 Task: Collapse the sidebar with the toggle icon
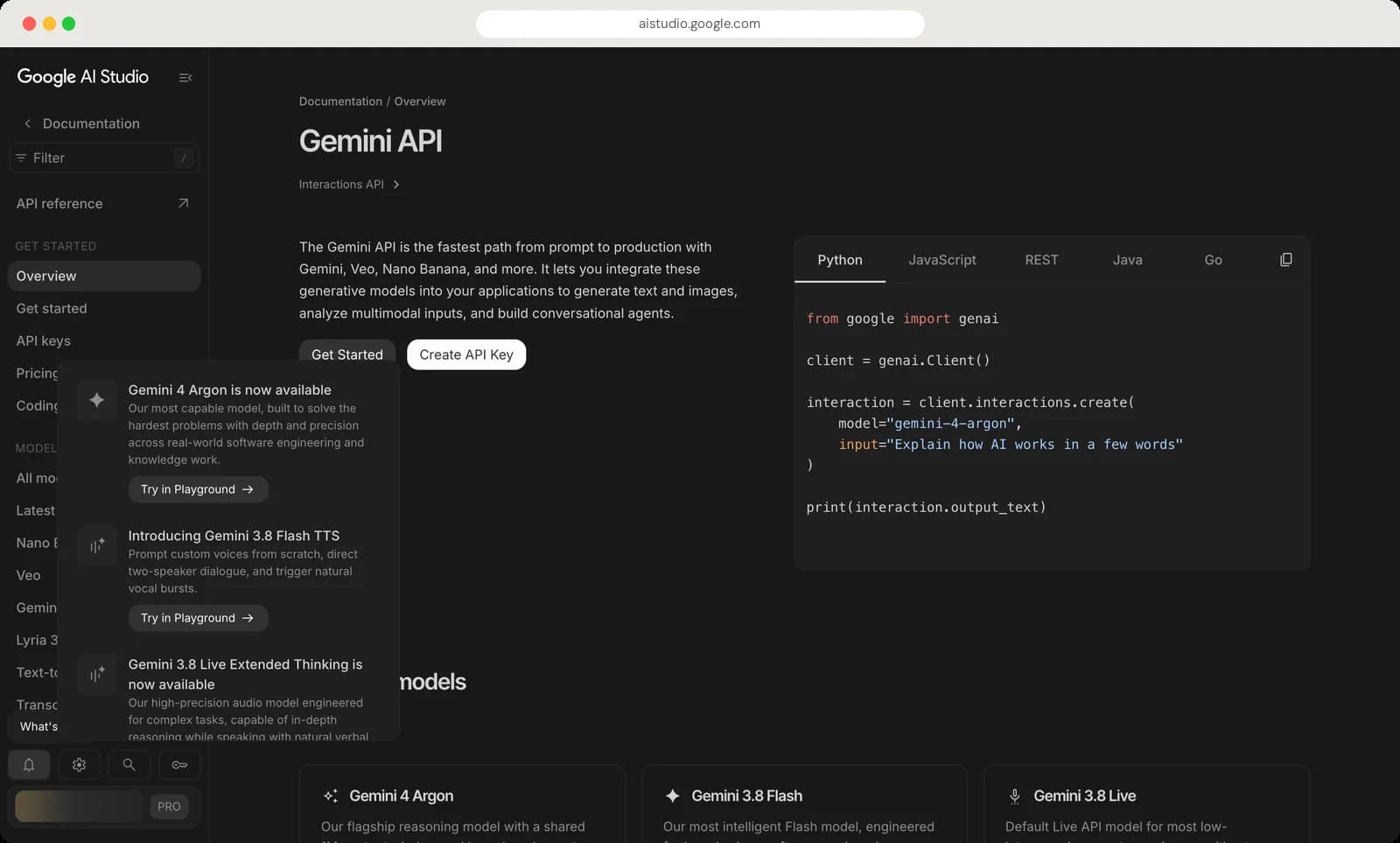click(185, 78)
